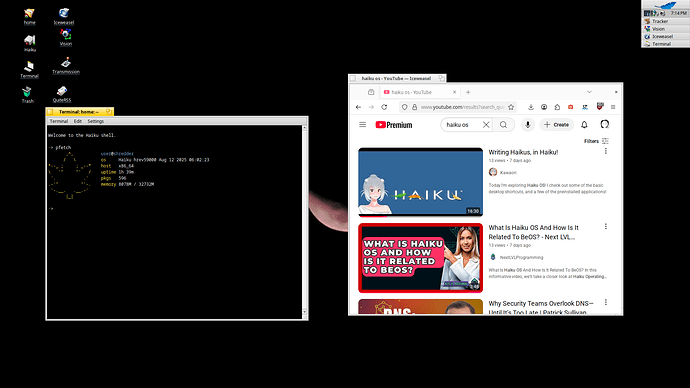Select Vision in the Deskbar
The width and height of the screenshot is (690, 388).
click(x=665, y=29)
